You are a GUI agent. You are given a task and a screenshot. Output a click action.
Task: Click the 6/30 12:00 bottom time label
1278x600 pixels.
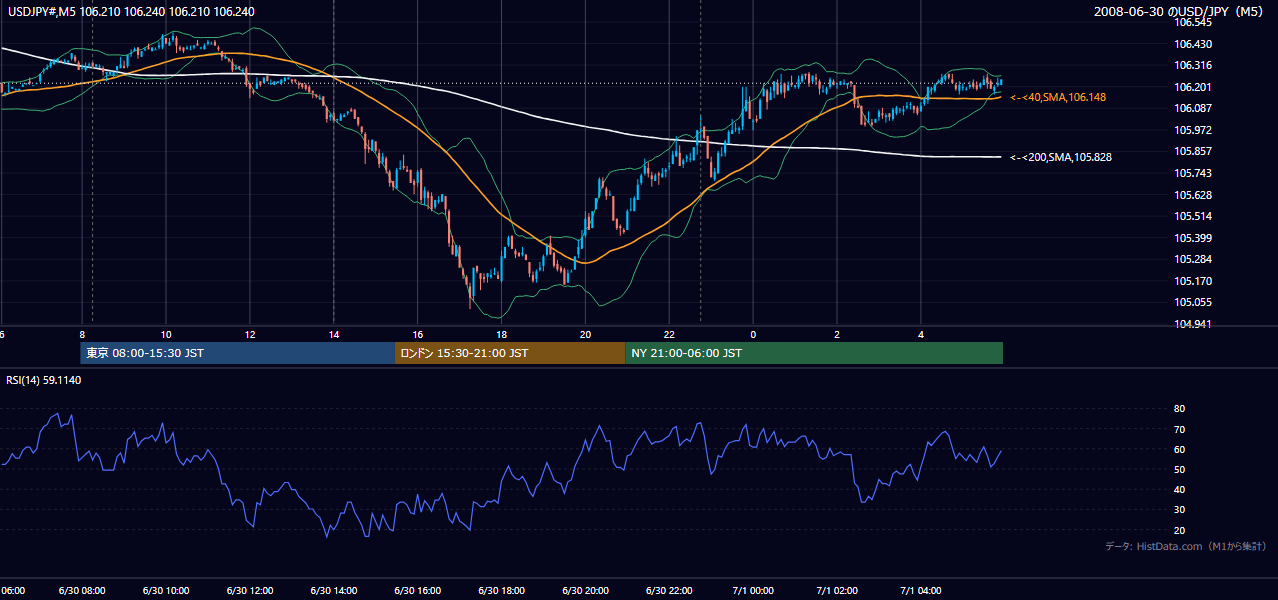point(251,591)
